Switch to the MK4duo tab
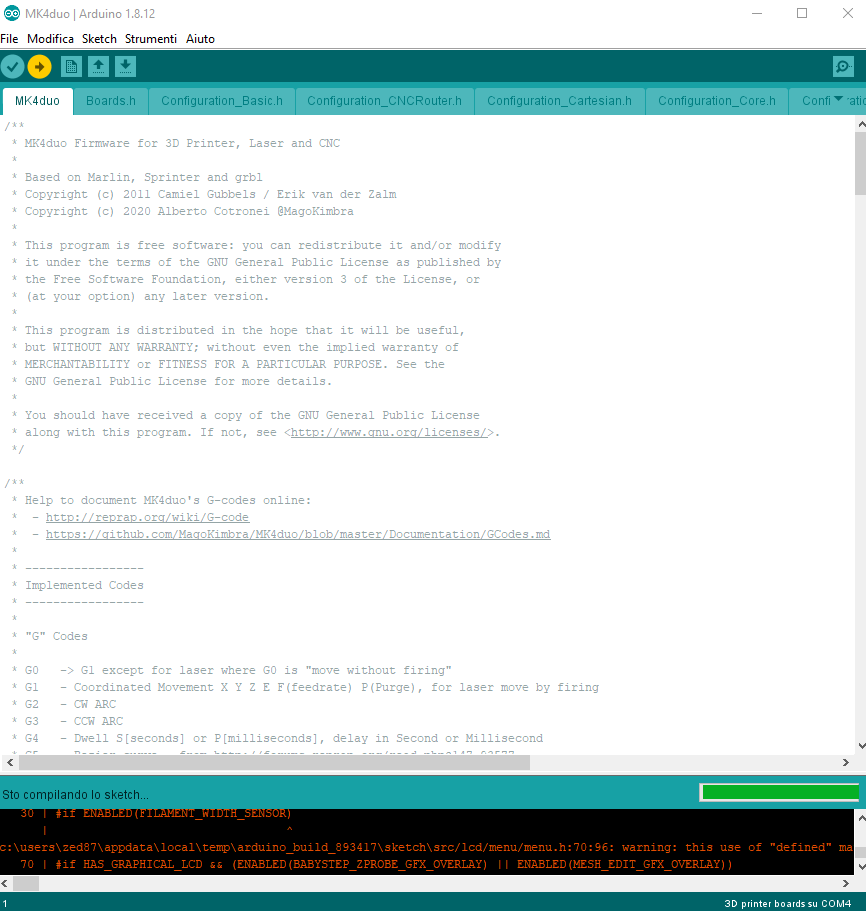Image resolution: width=866 pixels, height=911 pixels. coord(38,101)
